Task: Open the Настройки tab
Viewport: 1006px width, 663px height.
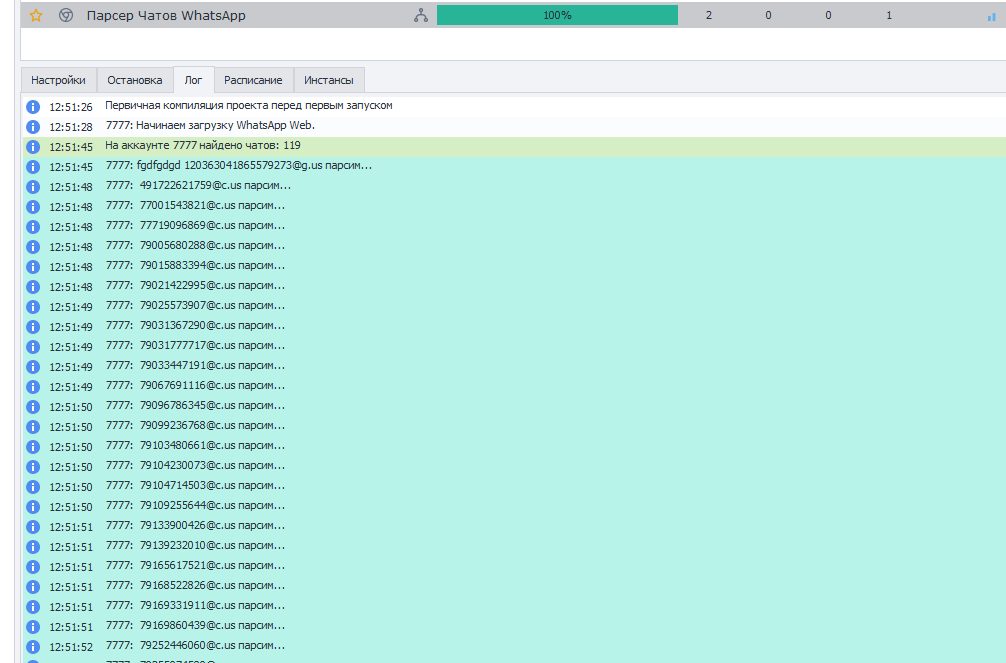Action: [58, 80]
